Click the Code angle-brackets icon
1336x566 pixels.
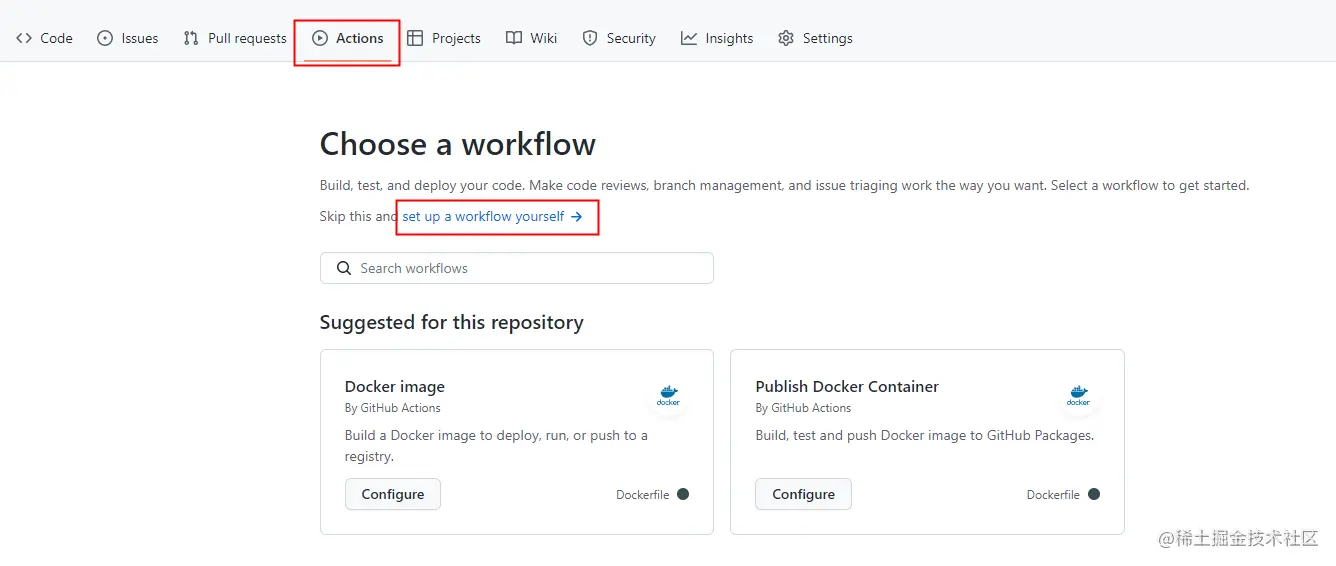24,38
